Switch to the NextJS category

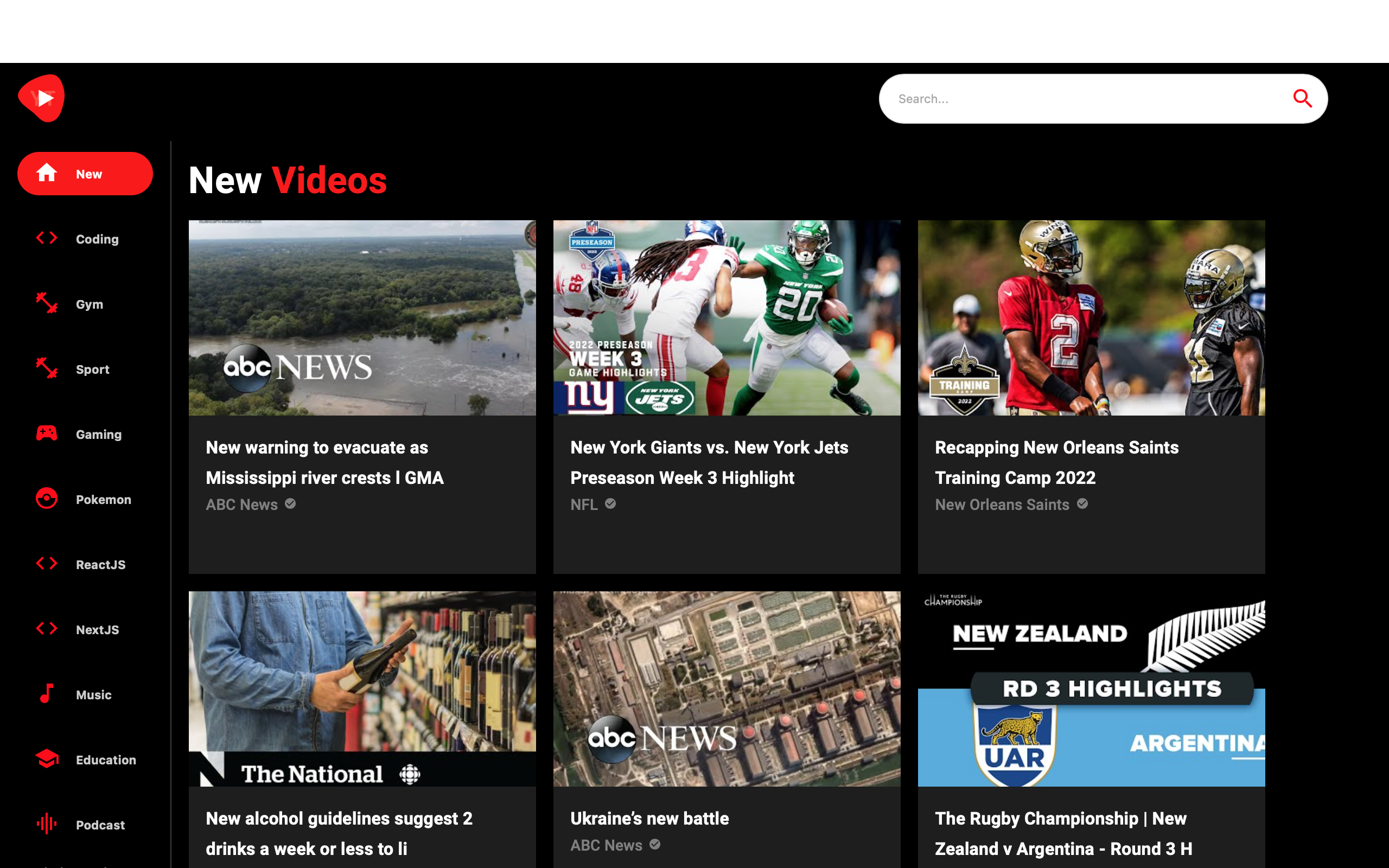(85, 630)
